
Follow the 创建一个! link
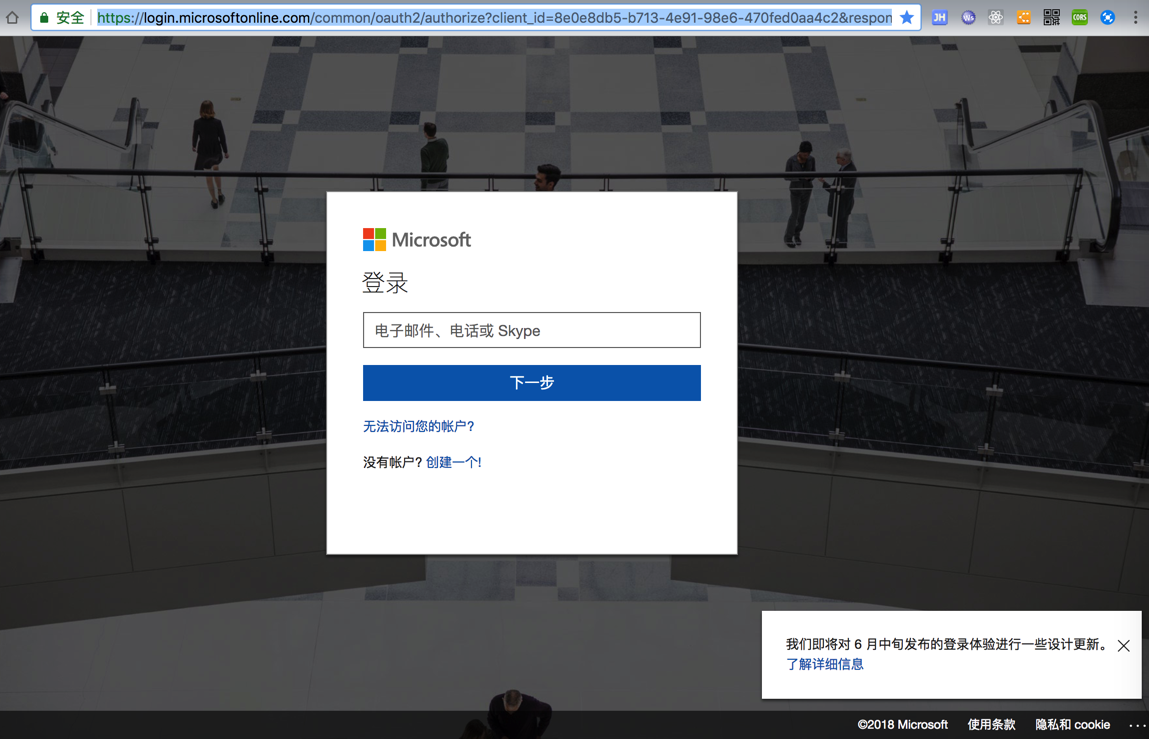[454, 462]
